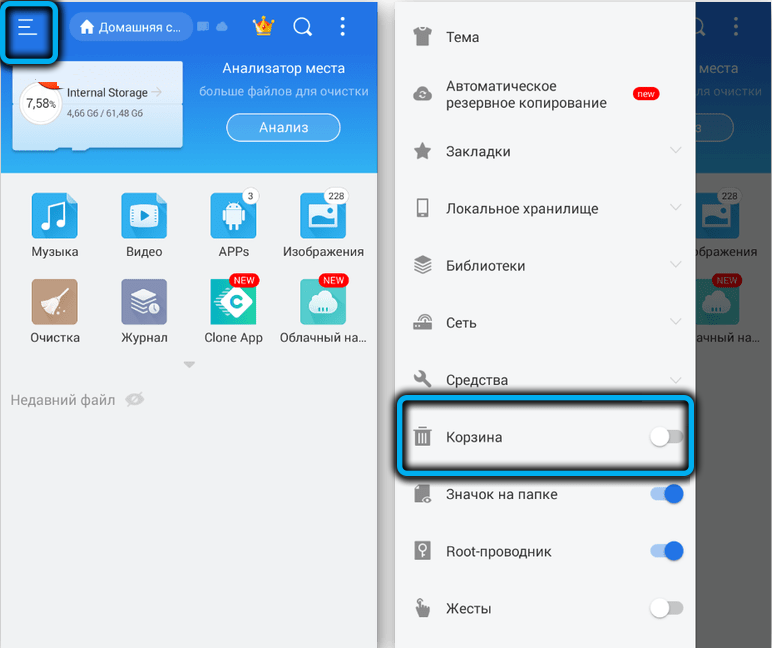Image resolution: width=772 pixels, height=648 pixels.
Task: Launch the Очистка cleaner tool
Action: click(x=55, y=311)
